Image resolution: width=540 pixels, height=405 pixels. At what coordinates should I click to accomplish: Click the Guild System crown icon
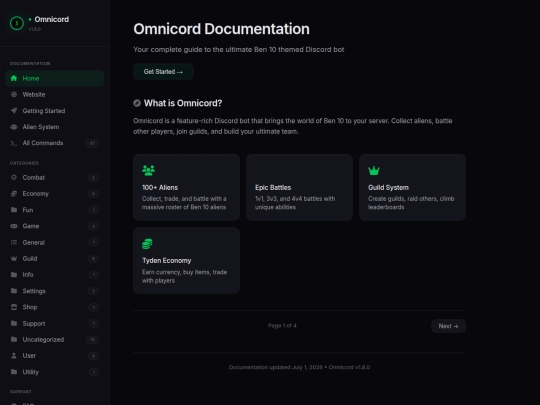tap(374, 170)
